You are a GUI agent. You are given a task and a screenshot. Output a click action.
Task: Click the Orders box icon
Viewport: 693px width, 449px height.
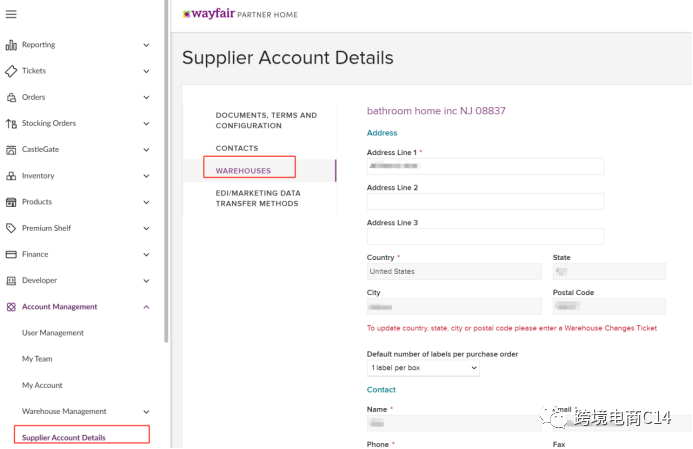coord(12,97)
